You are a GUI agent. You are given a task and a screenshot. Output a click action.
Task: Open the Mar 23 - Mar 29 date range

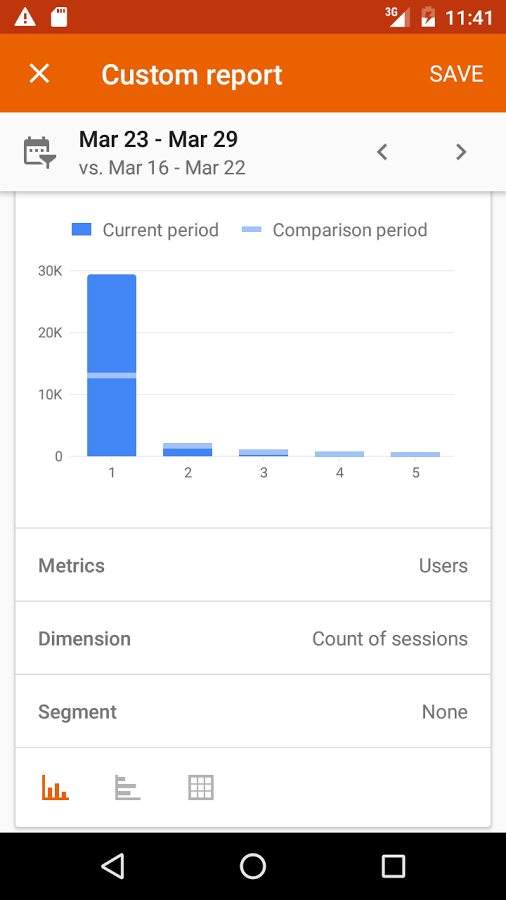[159, 139]
